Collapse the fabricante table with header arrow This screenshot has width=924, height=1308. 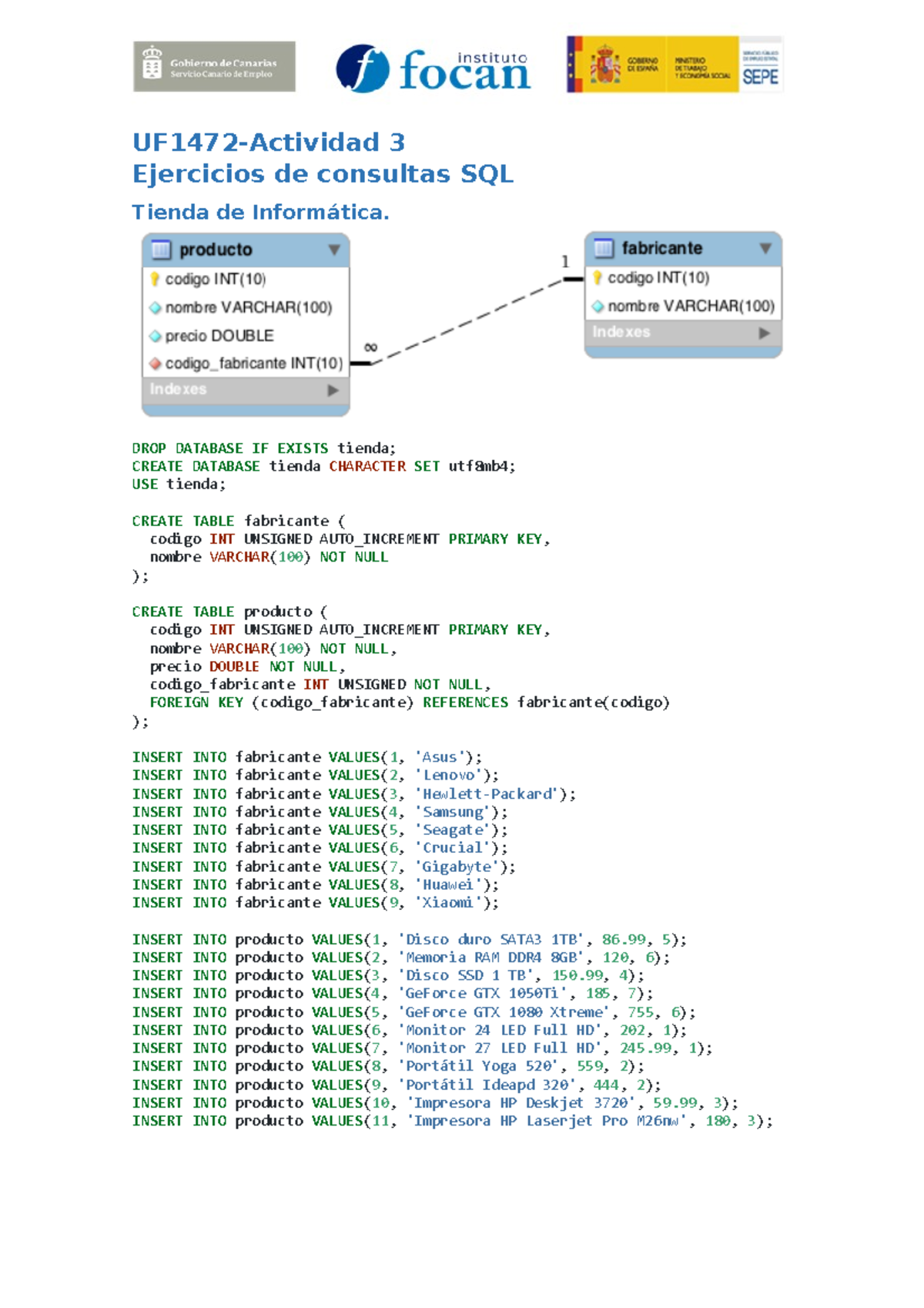(x=765, y=248)
